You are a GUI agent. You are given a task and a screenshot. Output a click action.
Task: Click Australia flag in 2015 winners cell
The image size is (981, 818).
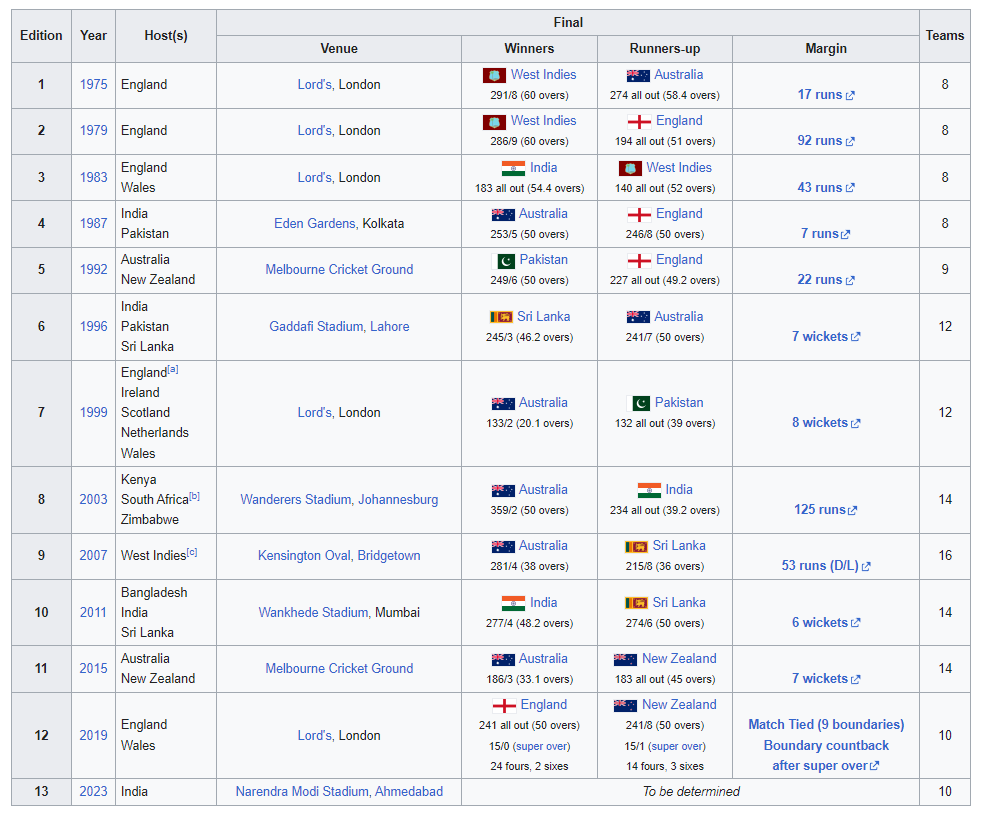point(503,660)
